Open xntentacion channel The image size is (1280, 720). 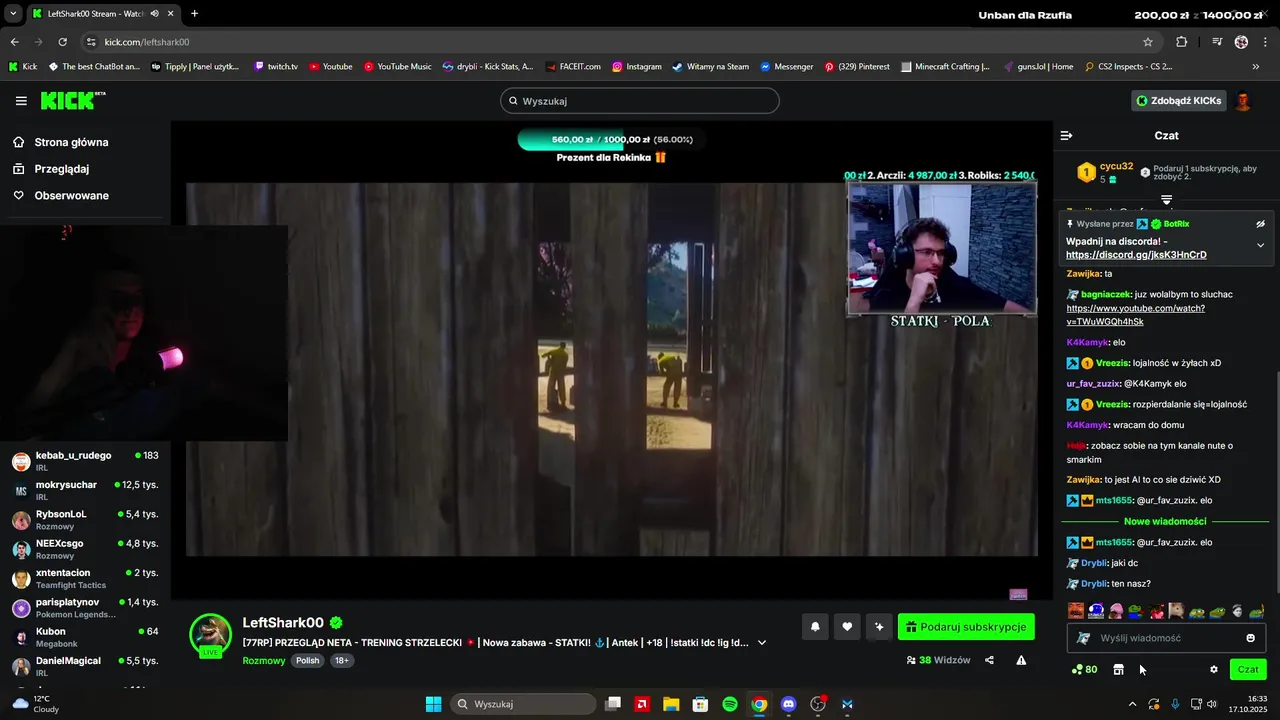pos(85,578)
